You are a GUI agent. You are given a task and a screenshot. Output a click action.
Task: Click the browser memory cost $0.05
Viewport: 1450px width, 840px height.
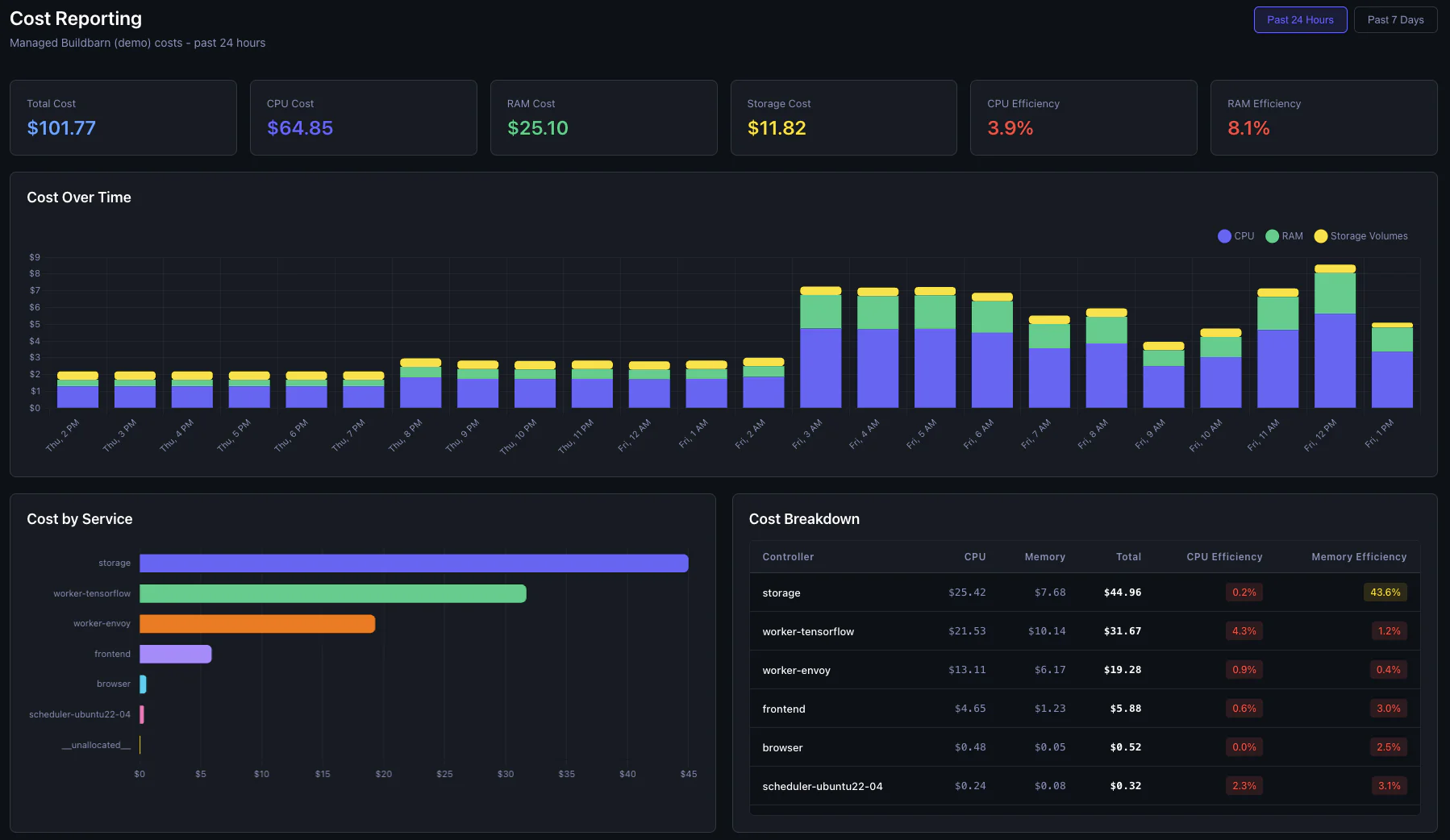point(1050,747)
